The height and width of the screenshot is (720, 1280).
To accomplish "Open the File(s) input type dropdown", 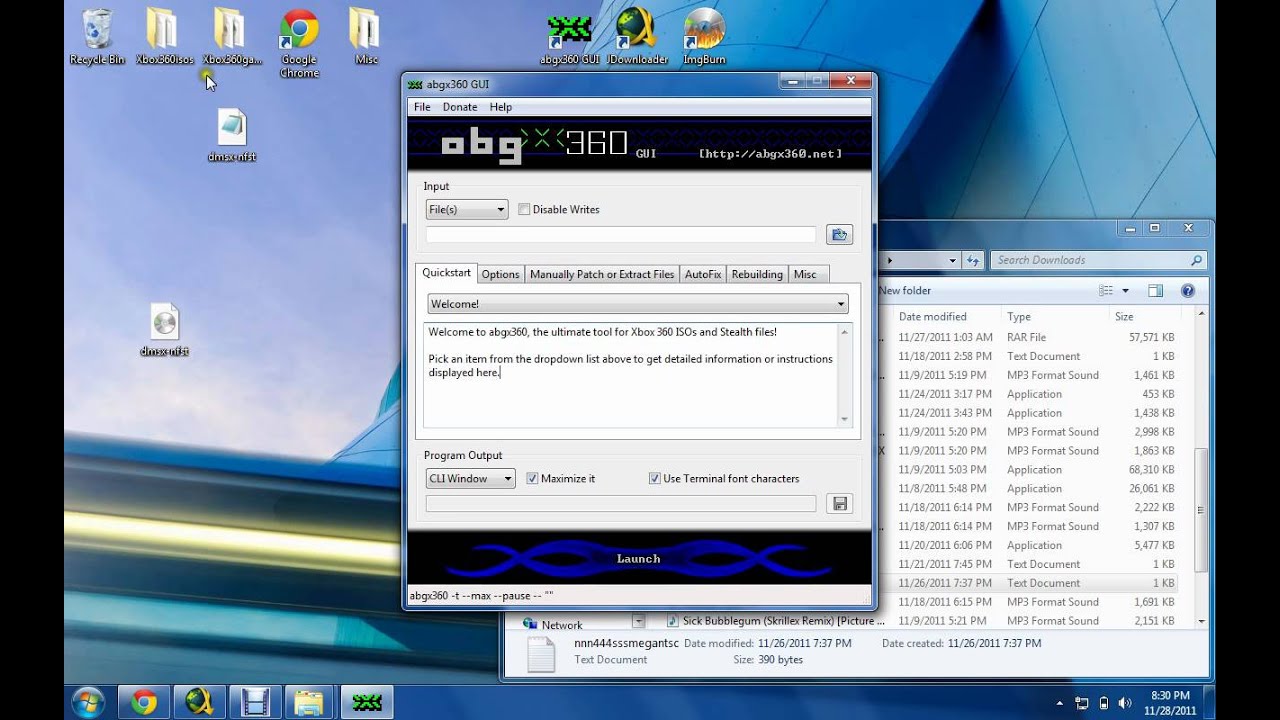I will click(x=467, y=209).
